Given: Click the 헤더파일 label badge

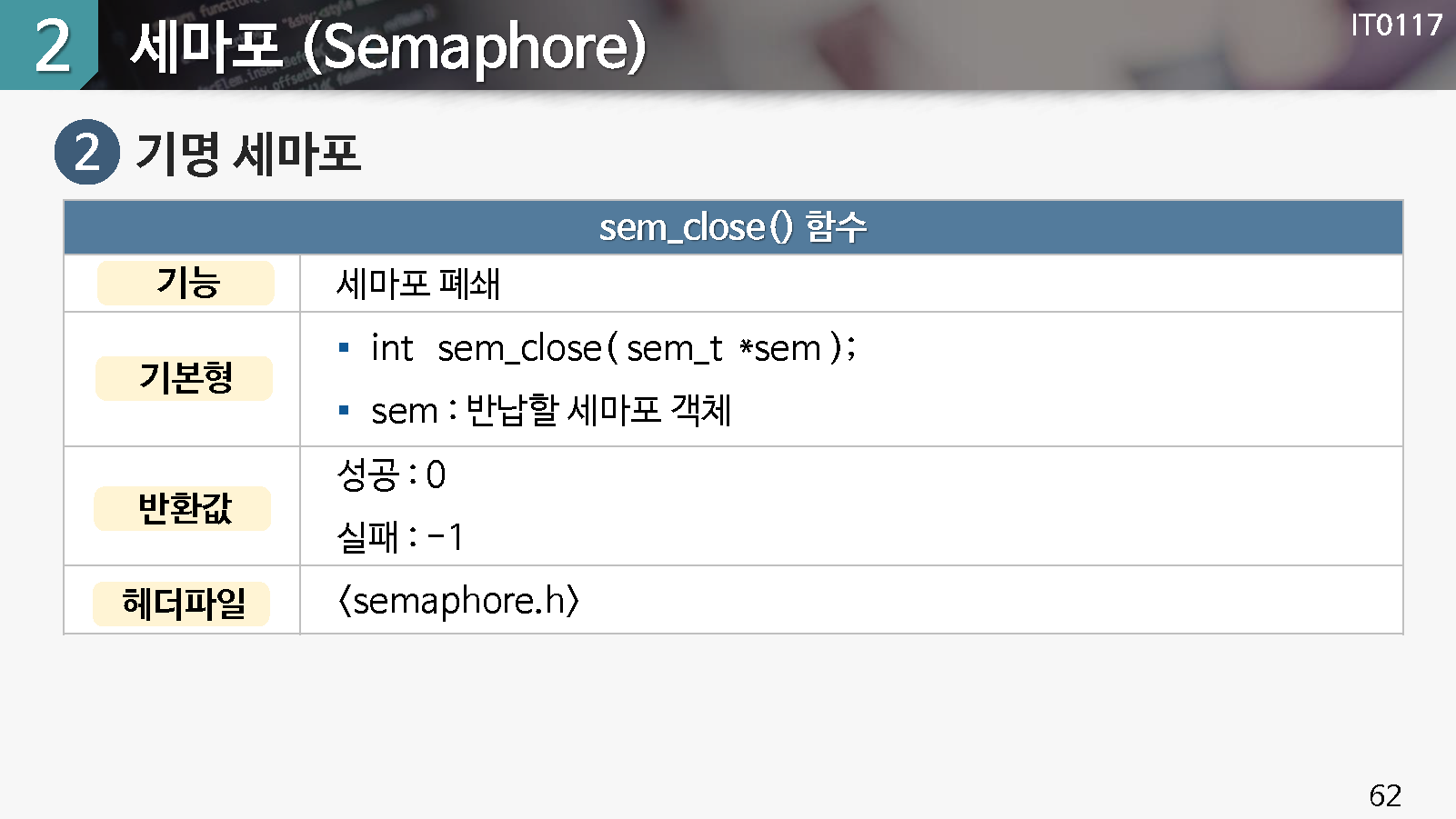Looking at the screenshot, I should pyautogui.click(x=182, y=604).
